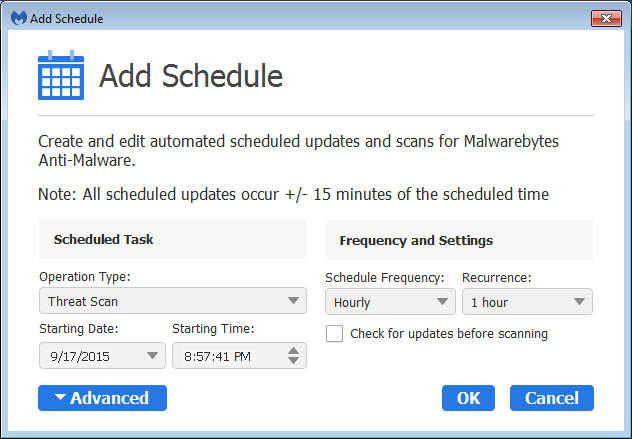Click the Add Schedule heading text
632x439 pixels.
191,76
